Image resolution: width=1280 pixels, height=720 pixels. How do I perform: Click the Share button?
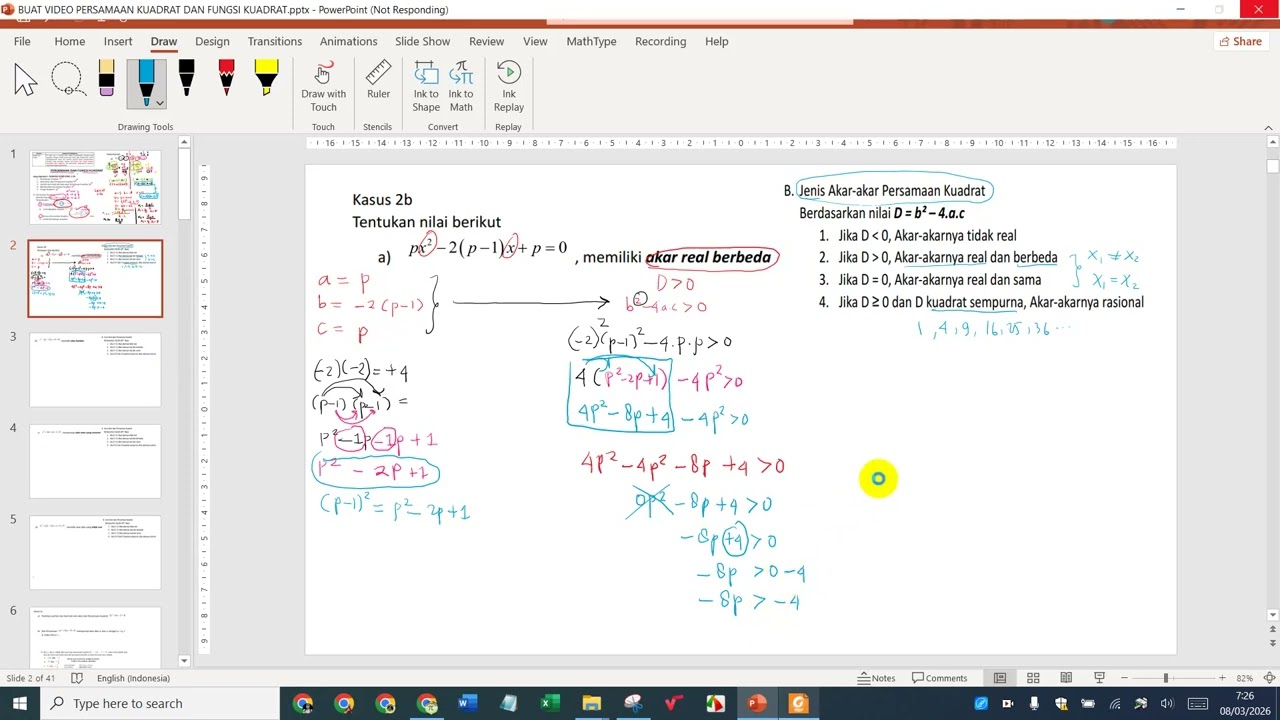click(1240, 41)
